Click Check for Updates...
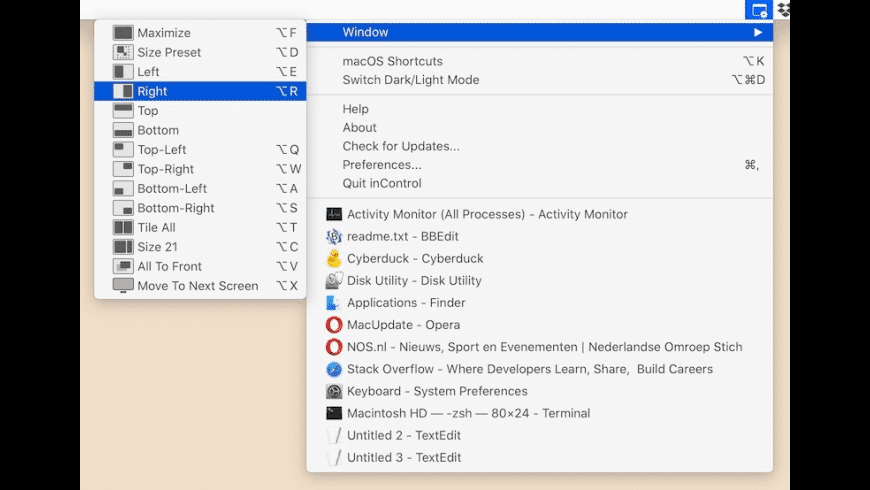The image size is (870, 490). [x=401, y=146]
